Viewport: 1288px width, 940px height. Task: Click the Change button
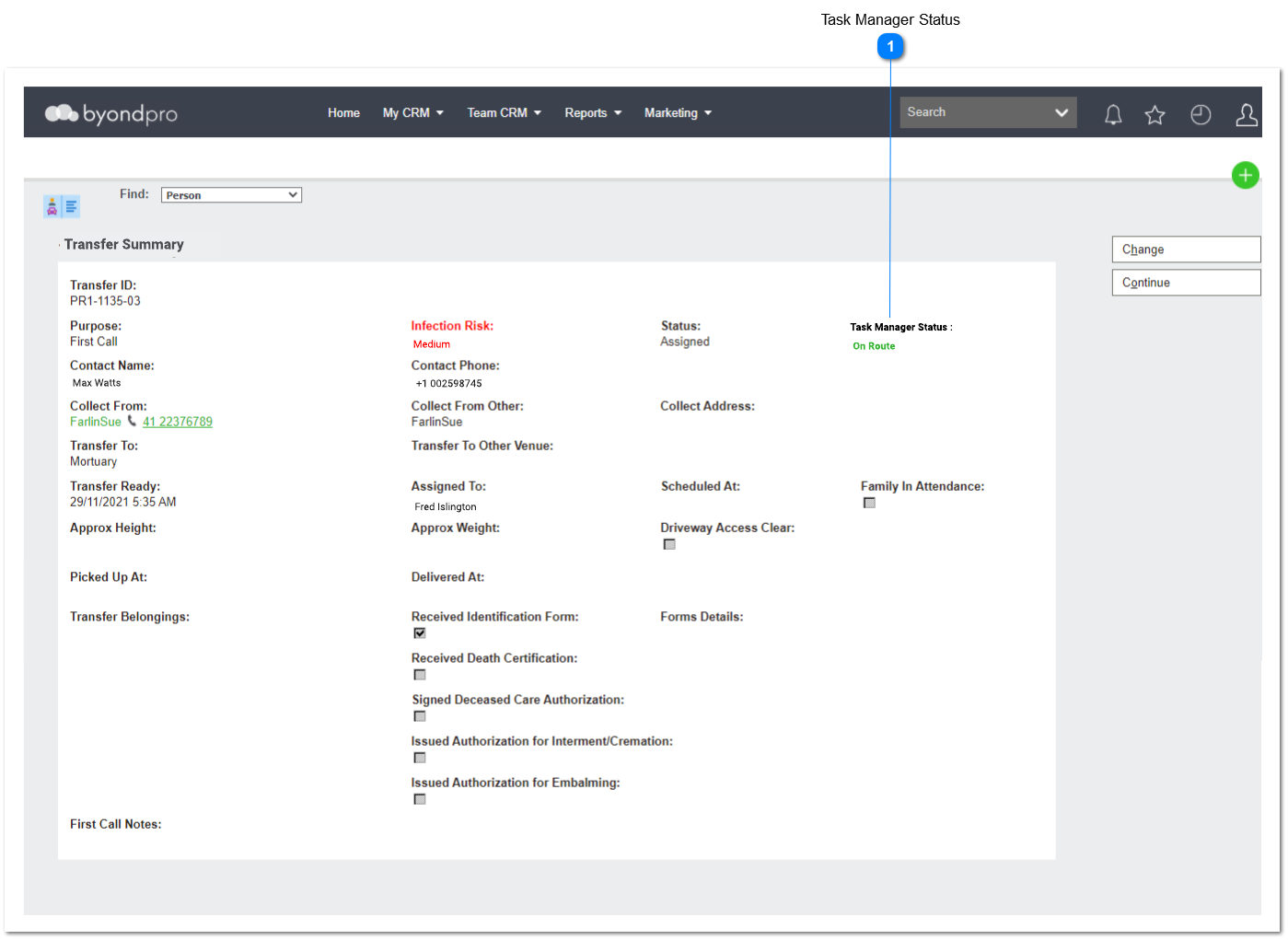click(x=1186, y=250)
